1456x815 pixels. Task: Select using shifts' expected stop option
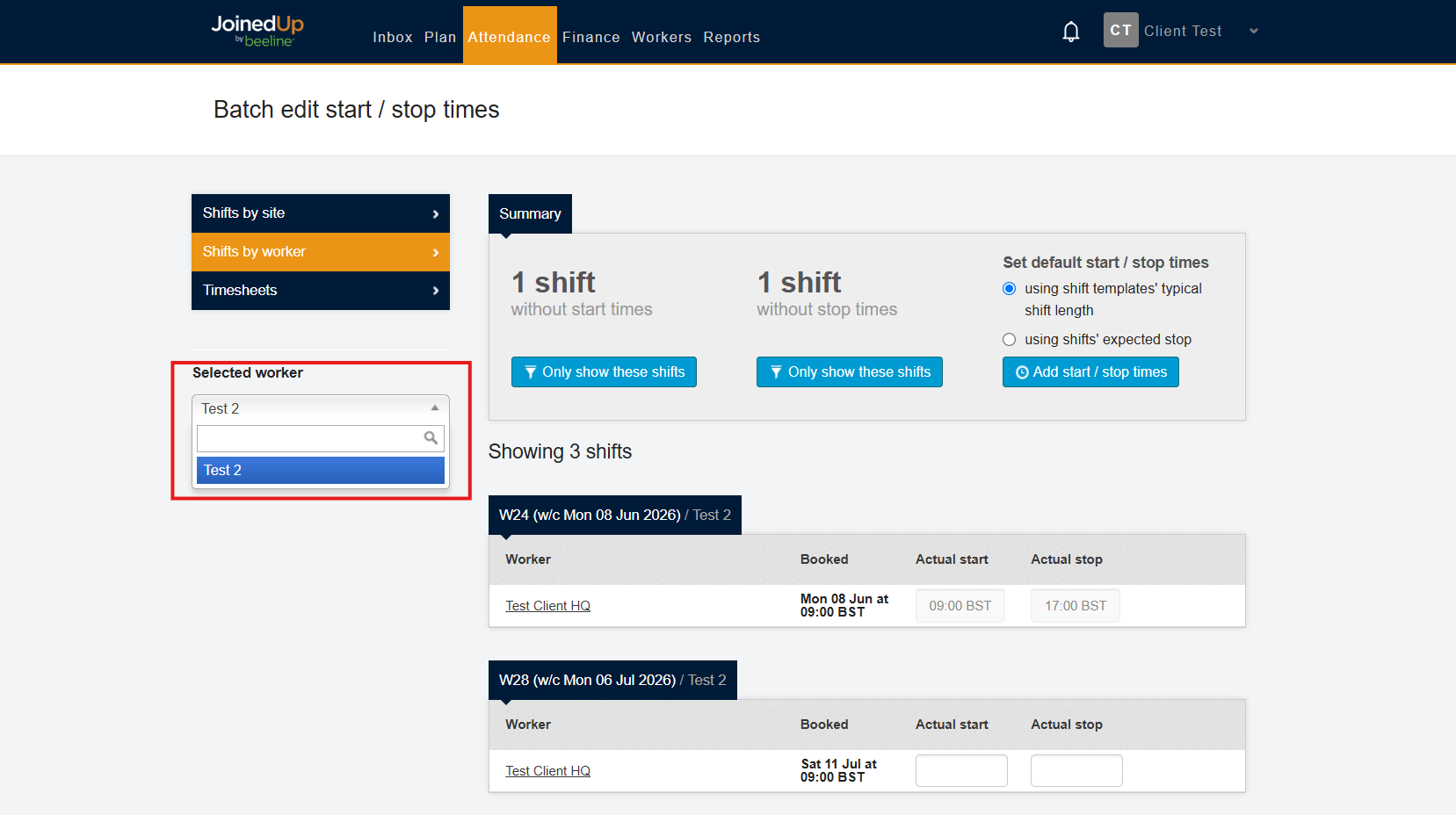tap(1009, 340)
